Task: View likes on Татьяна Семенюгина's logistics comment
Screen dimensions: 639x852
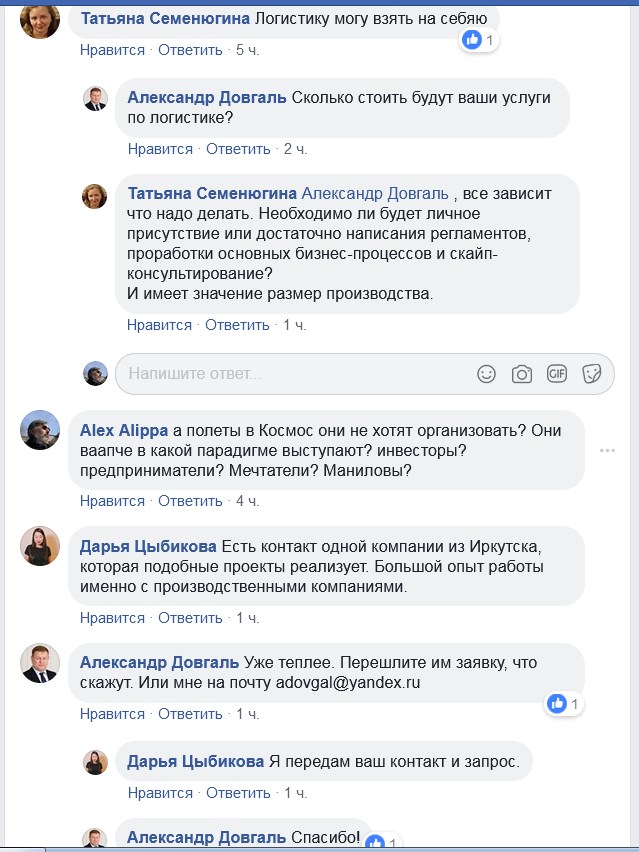Action: [477, 41]
